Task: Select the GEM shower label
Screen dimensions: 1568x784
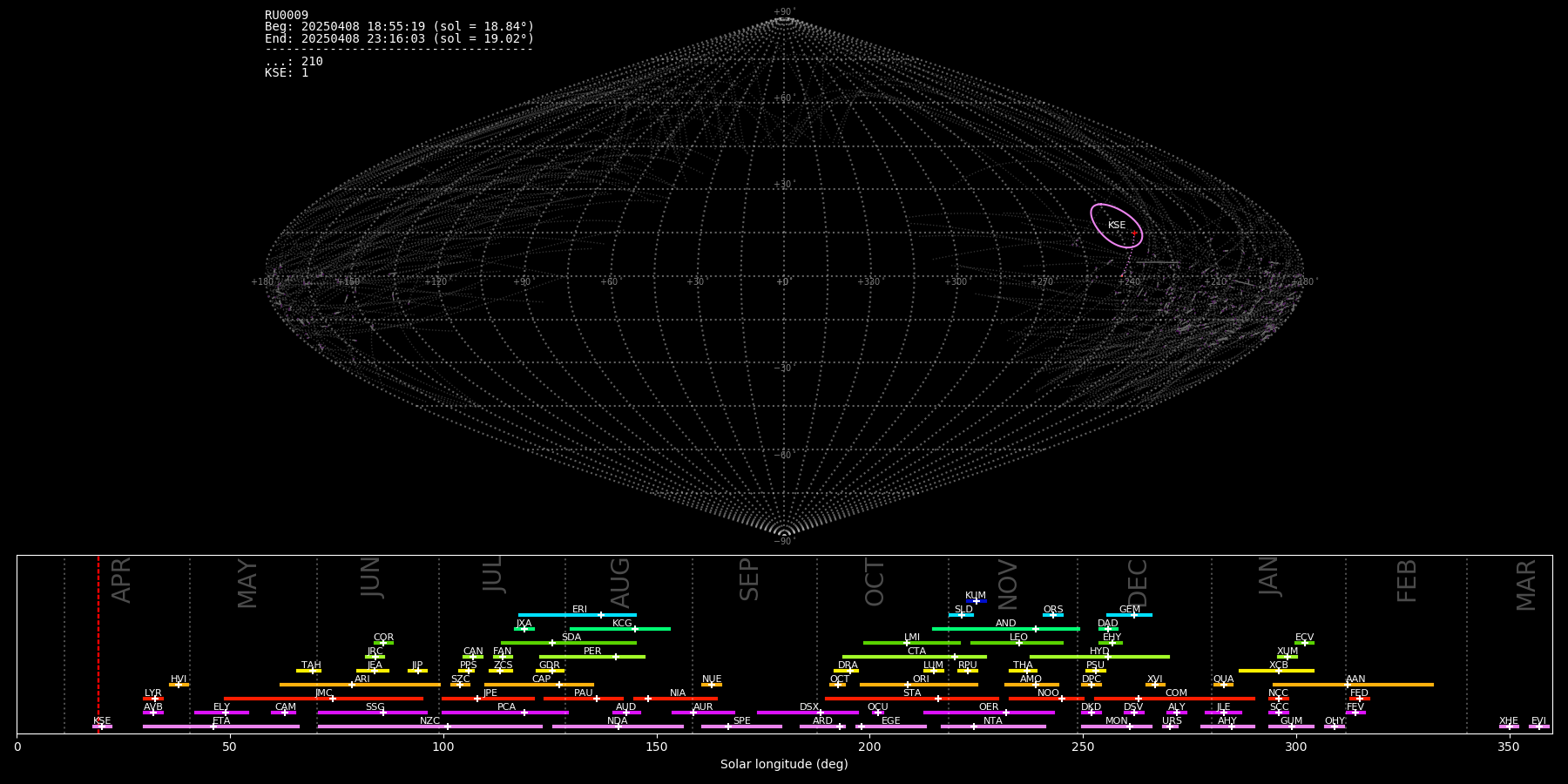Action: [1130, 610]
